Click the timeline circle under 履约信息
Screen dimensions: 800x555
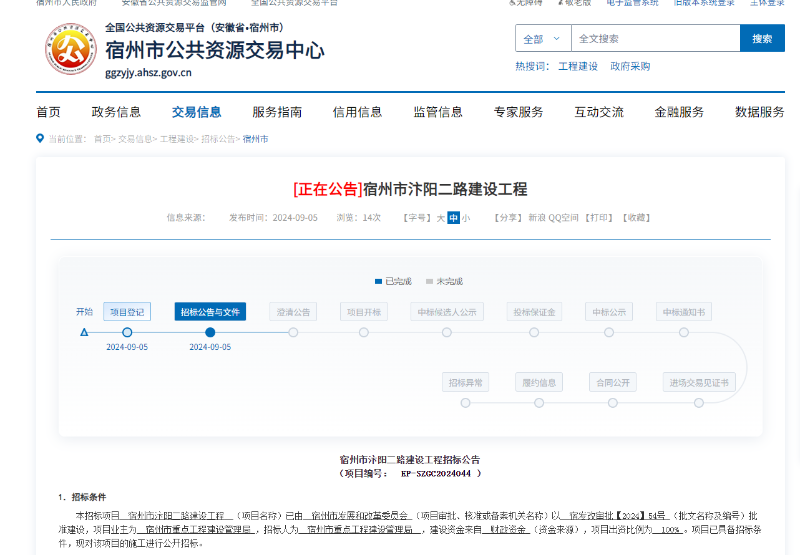point(539,403)
